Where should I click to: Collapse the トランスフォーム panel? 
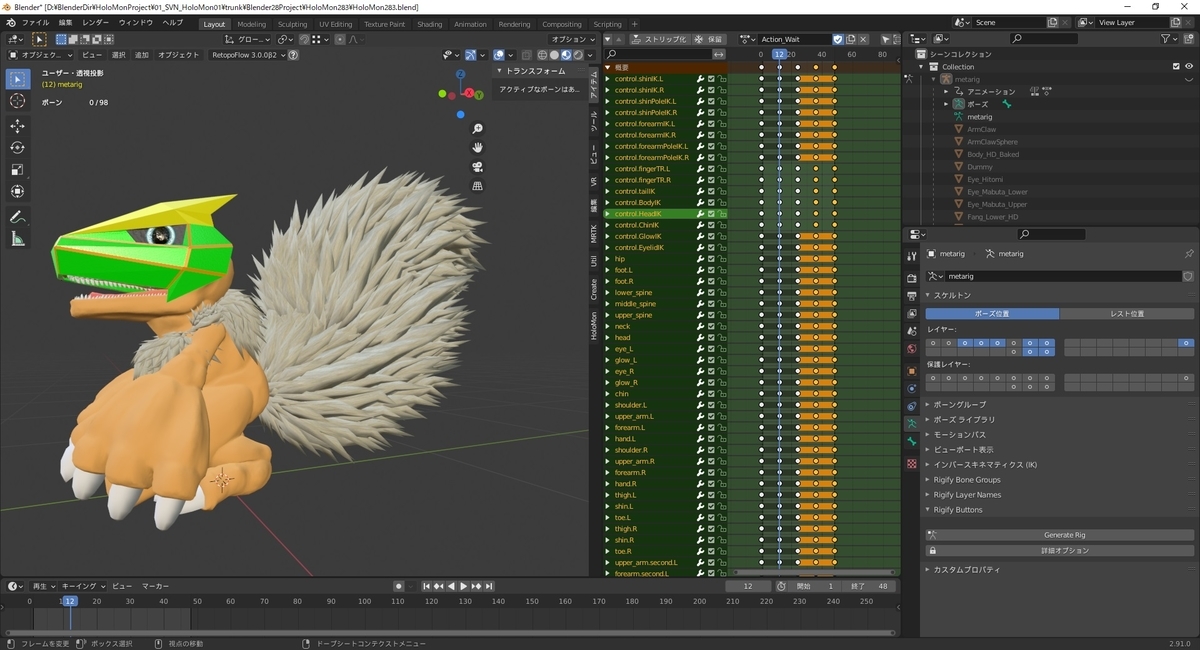coord(535,71)
